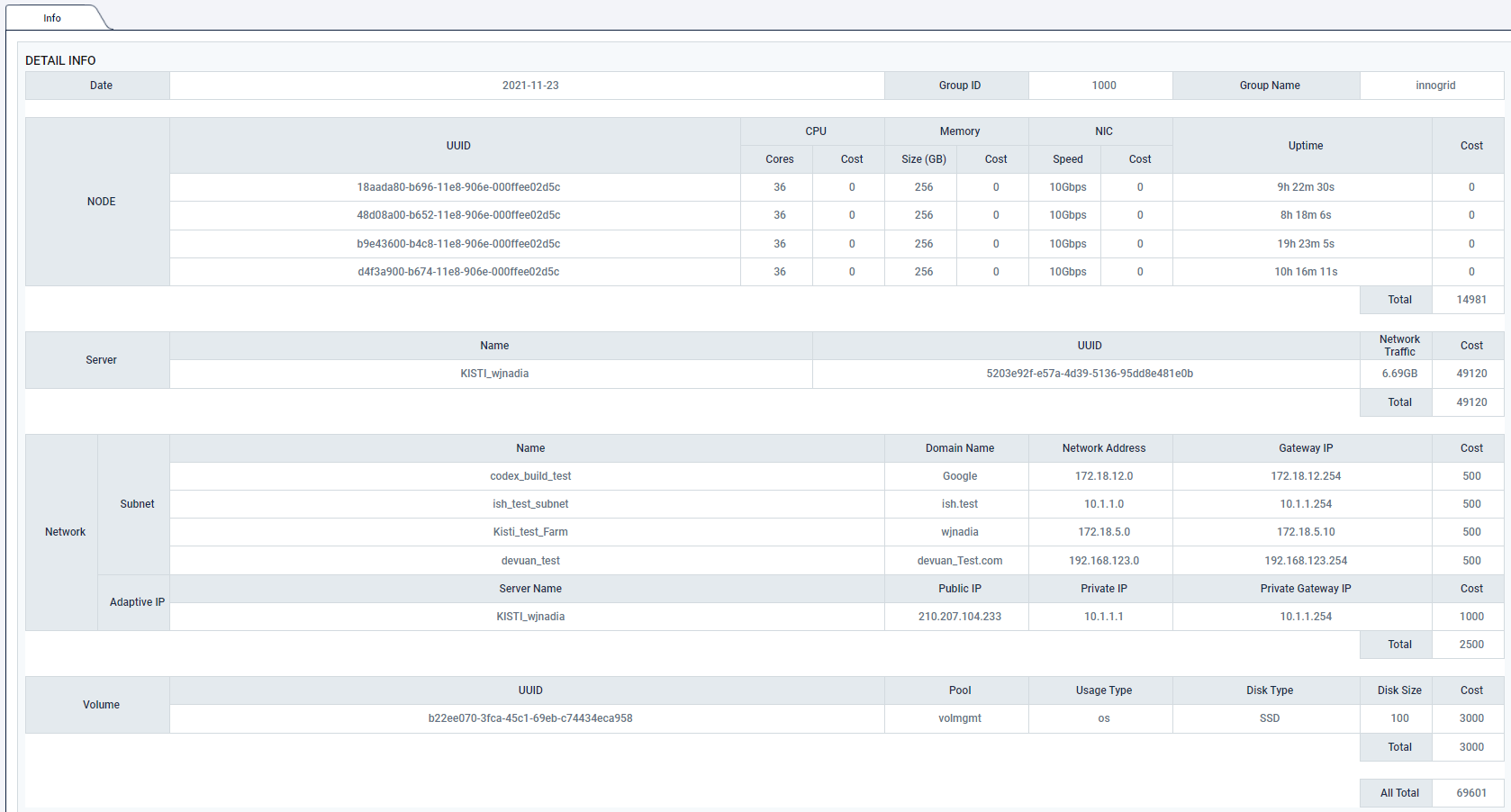Select node UUID 48d08a00-b652-11e8-906e-000ffee02d5c

[458, 215]
